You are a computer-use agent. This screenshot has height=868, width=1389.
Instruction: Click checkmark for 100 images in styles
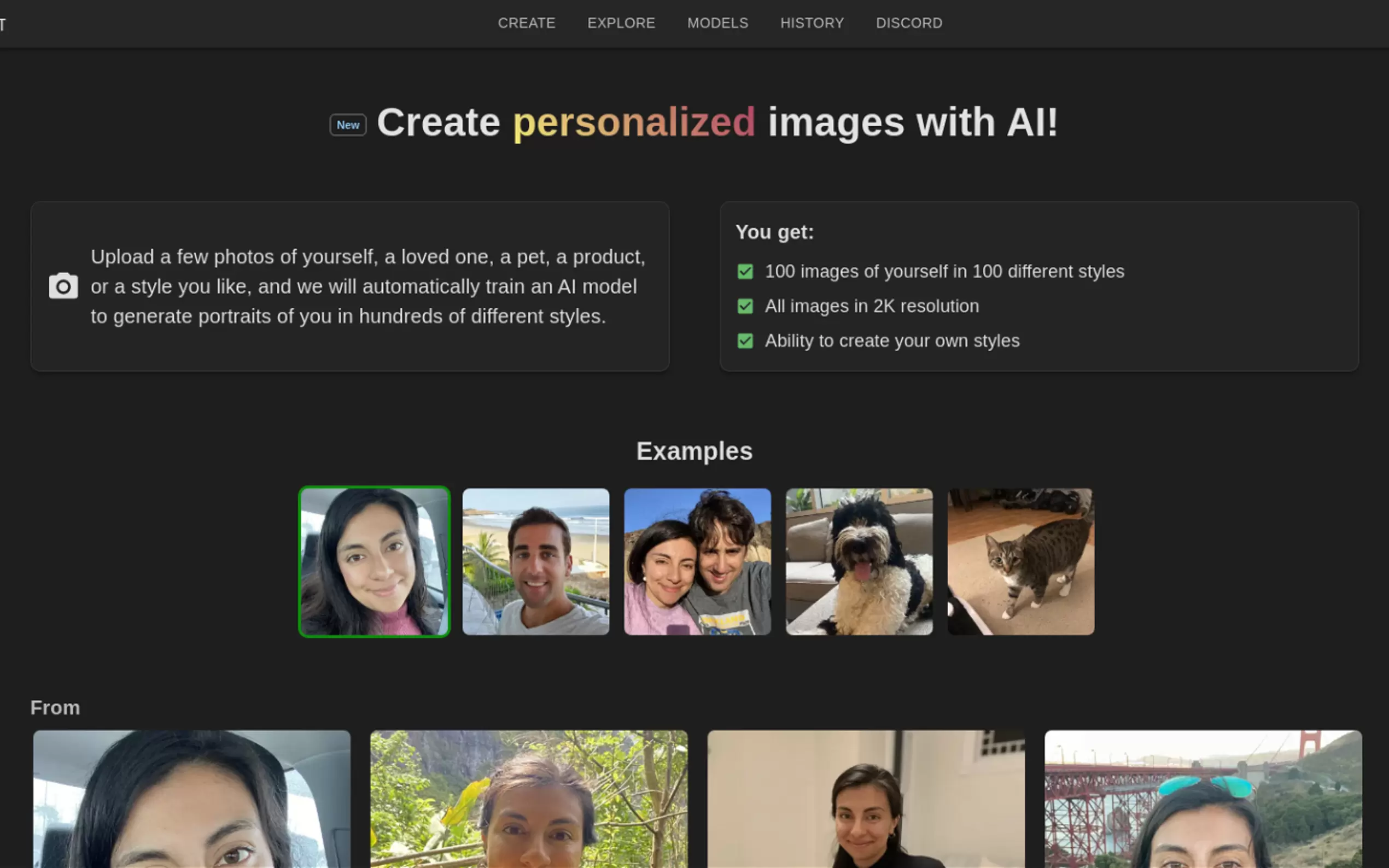click(745, 272)
